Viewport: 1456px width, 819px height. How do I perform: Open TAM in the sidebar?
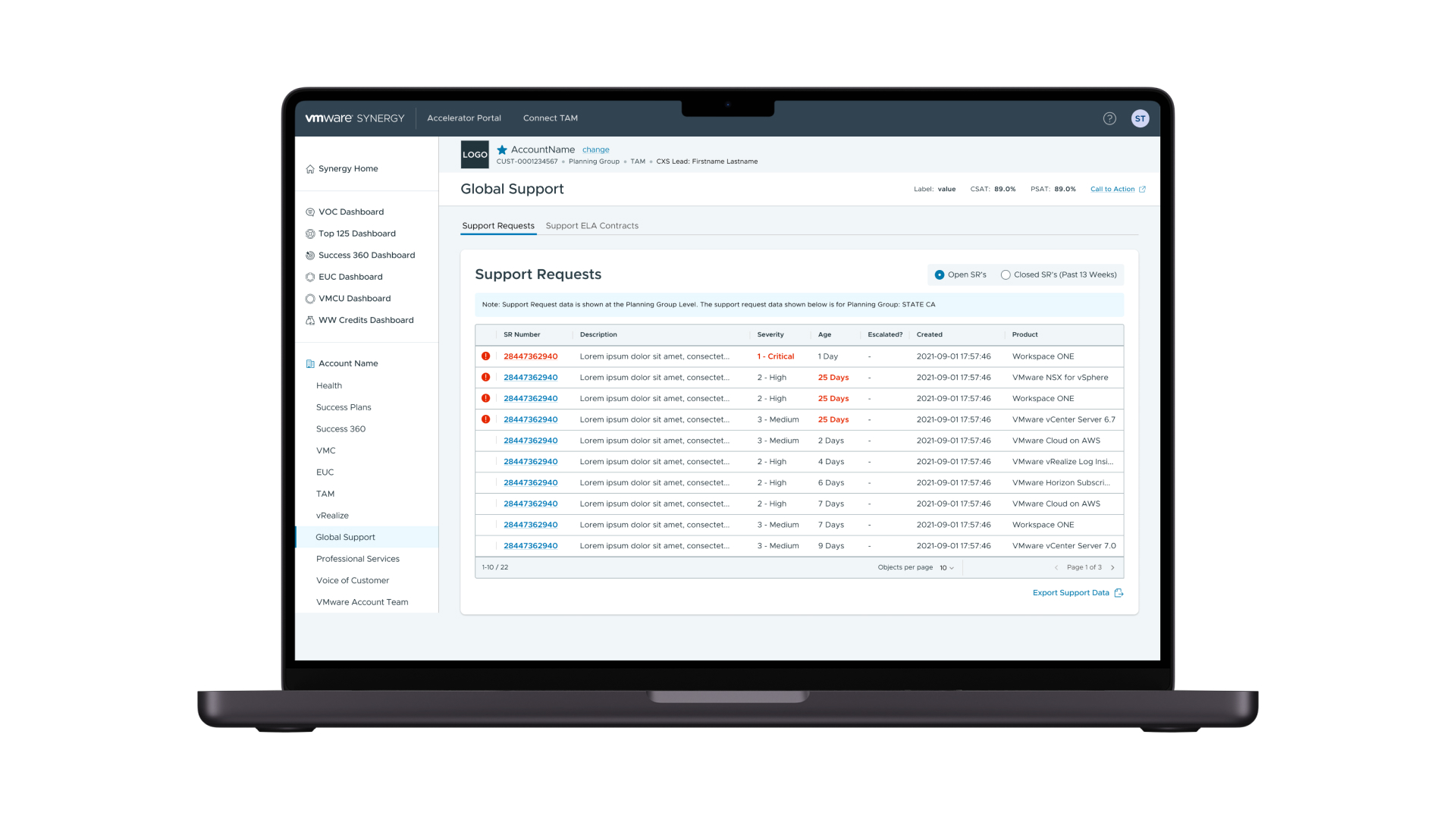tap(325, 494)
